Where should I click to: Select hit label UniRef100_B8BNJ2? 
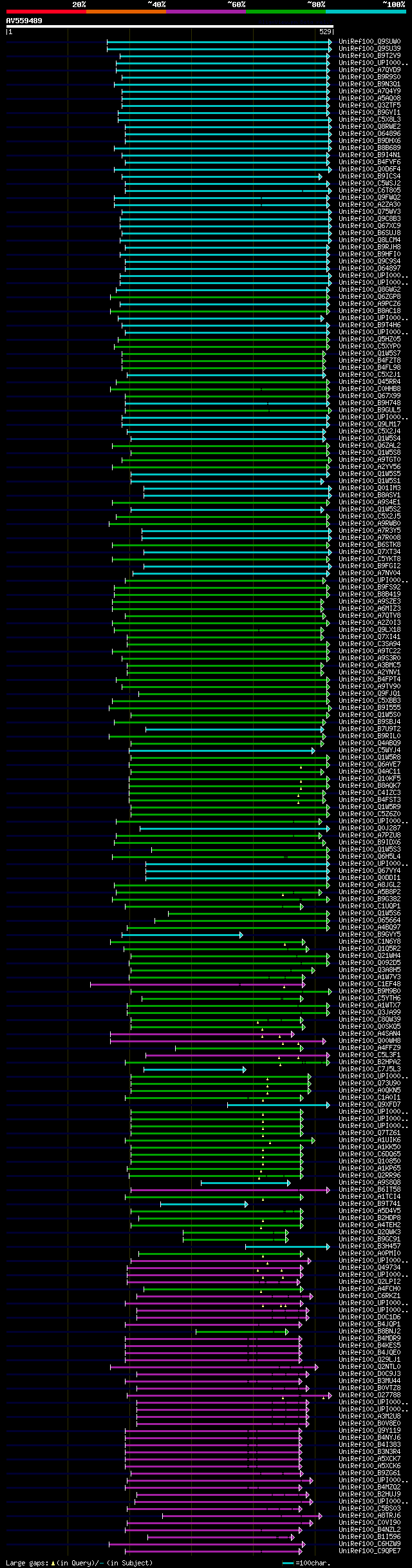pyautogui.click(x=370, y=1332)
